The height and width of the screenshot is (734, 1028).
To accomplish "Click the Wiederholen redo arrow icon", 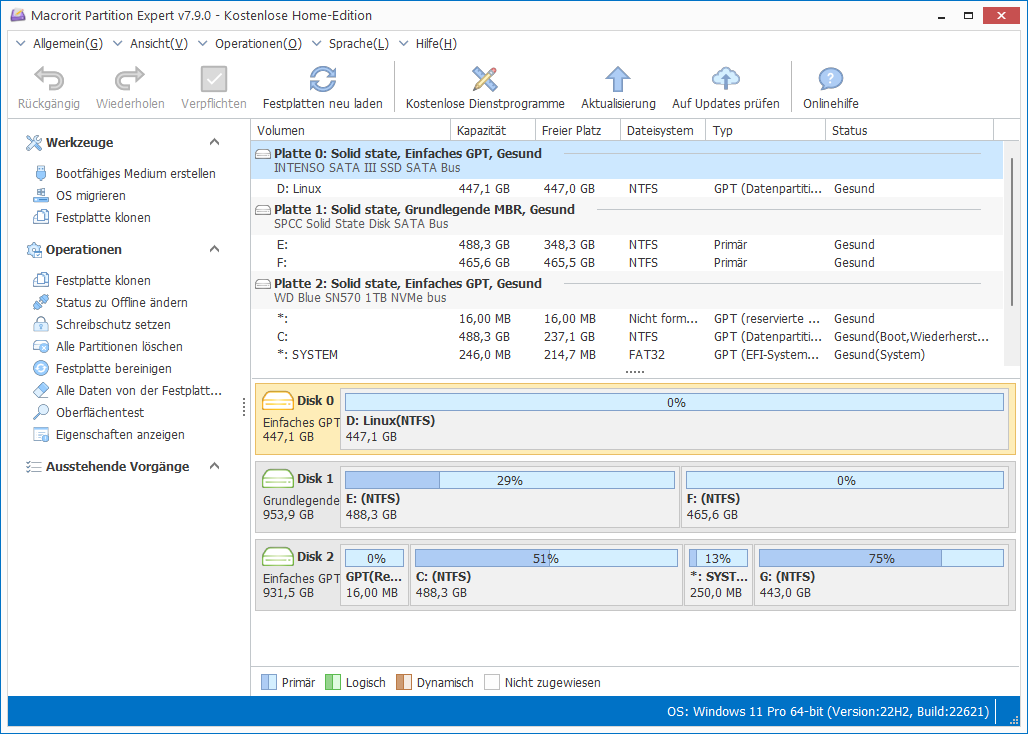I will tap(130, 79).
